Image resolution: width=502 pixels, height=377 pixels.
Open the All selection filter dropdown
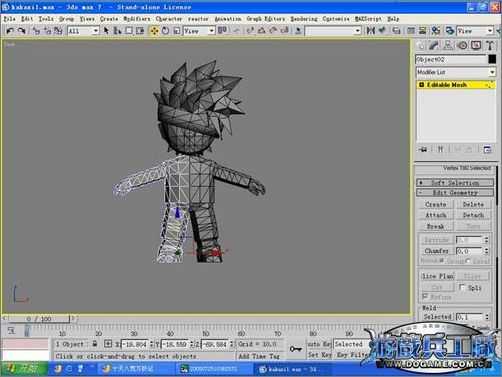click(83, 31)
